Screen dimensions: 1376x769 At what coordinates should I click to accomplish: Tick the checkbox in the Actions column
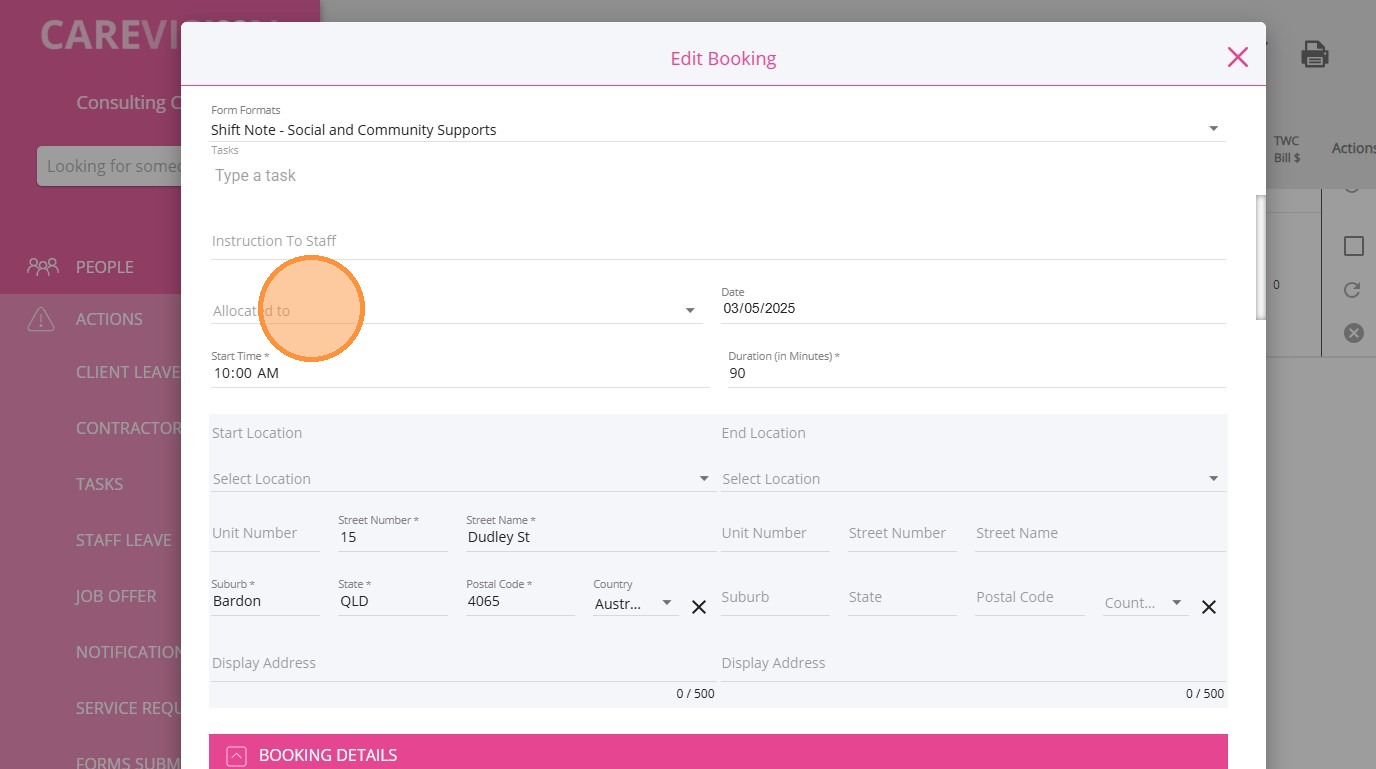point(1353,246)
